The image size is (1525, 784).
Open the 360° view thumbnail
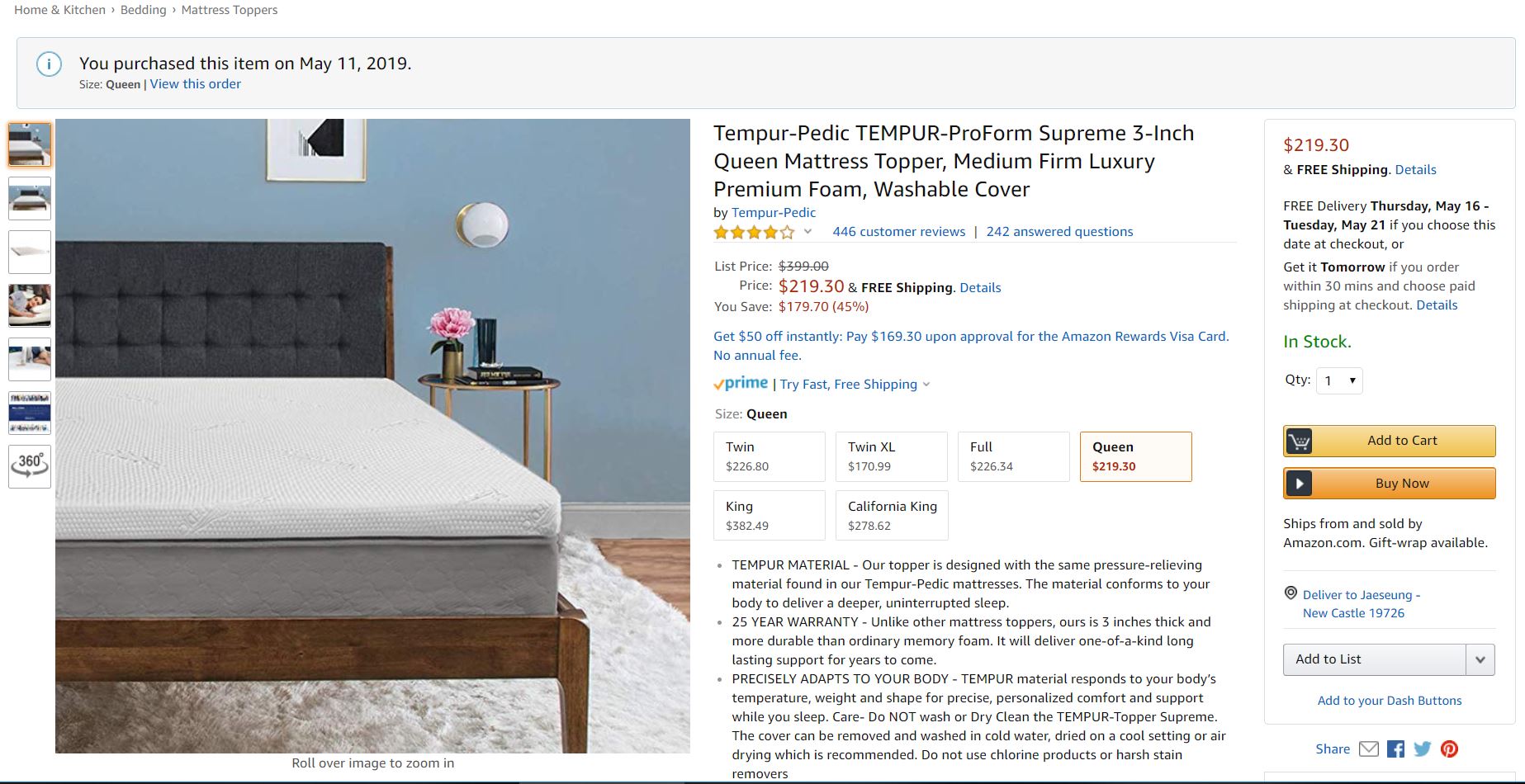point(30,466)
